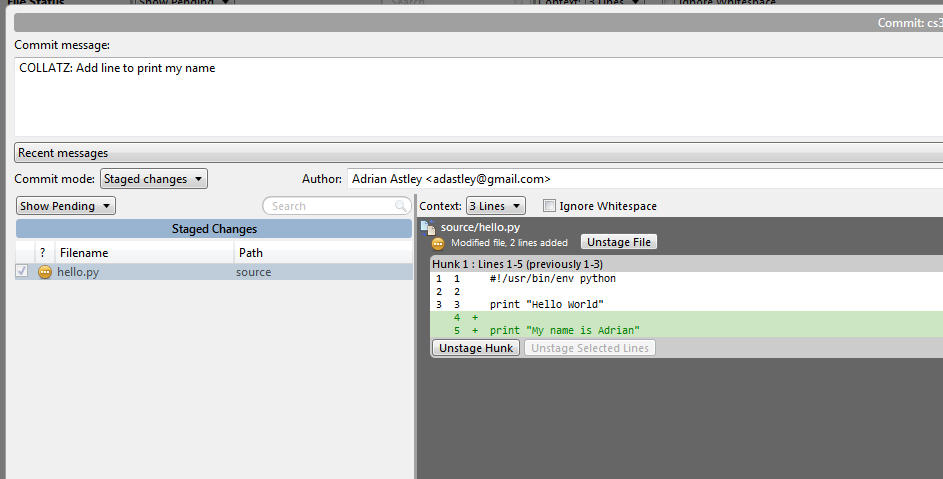Select the 'print "Hello World"' diff line

(x=687, y=304)
